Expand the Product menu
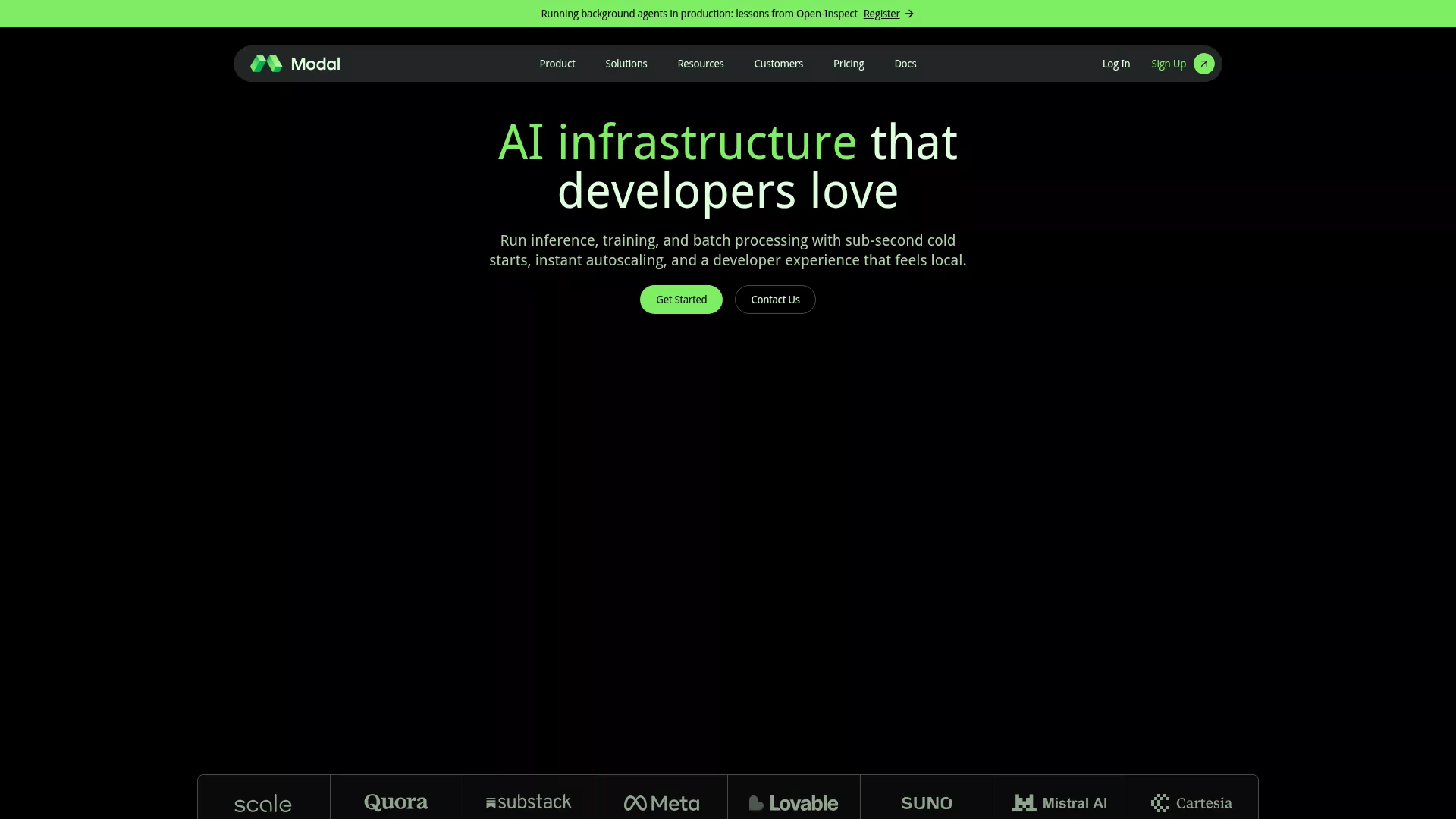1456x819 pixels. [557, 64]
